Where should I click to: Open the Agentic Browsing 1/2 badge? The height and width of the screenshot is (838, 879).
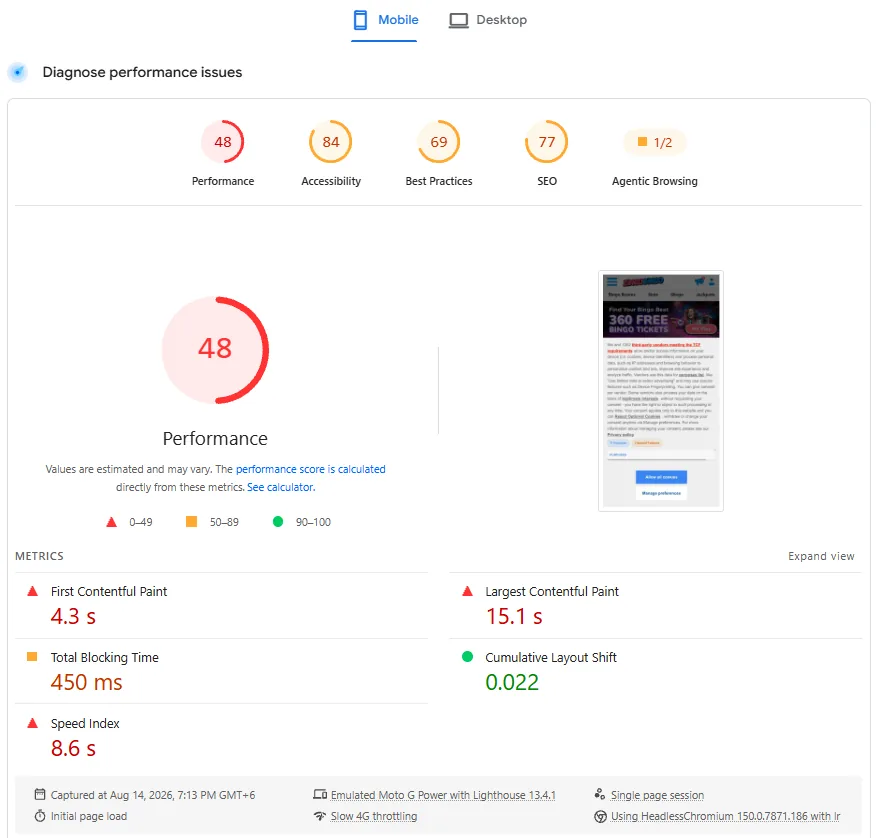pos(655,142)
